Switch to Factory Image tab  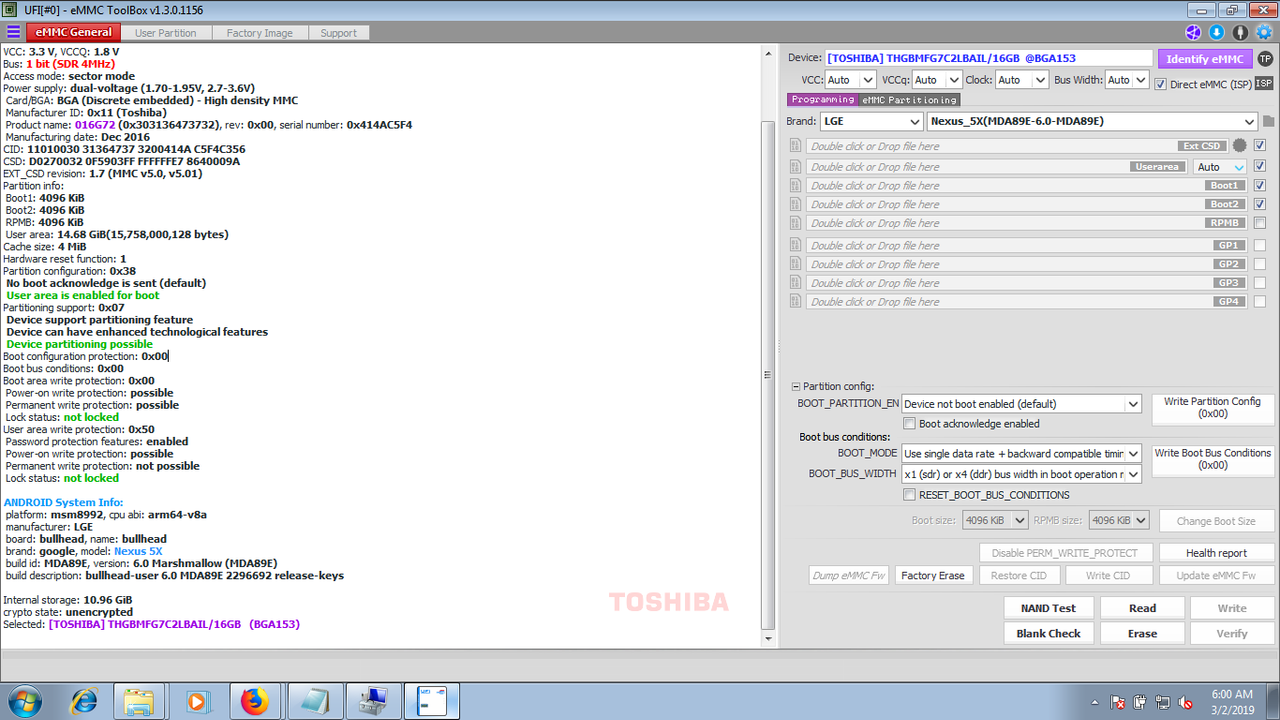(260, 33)
